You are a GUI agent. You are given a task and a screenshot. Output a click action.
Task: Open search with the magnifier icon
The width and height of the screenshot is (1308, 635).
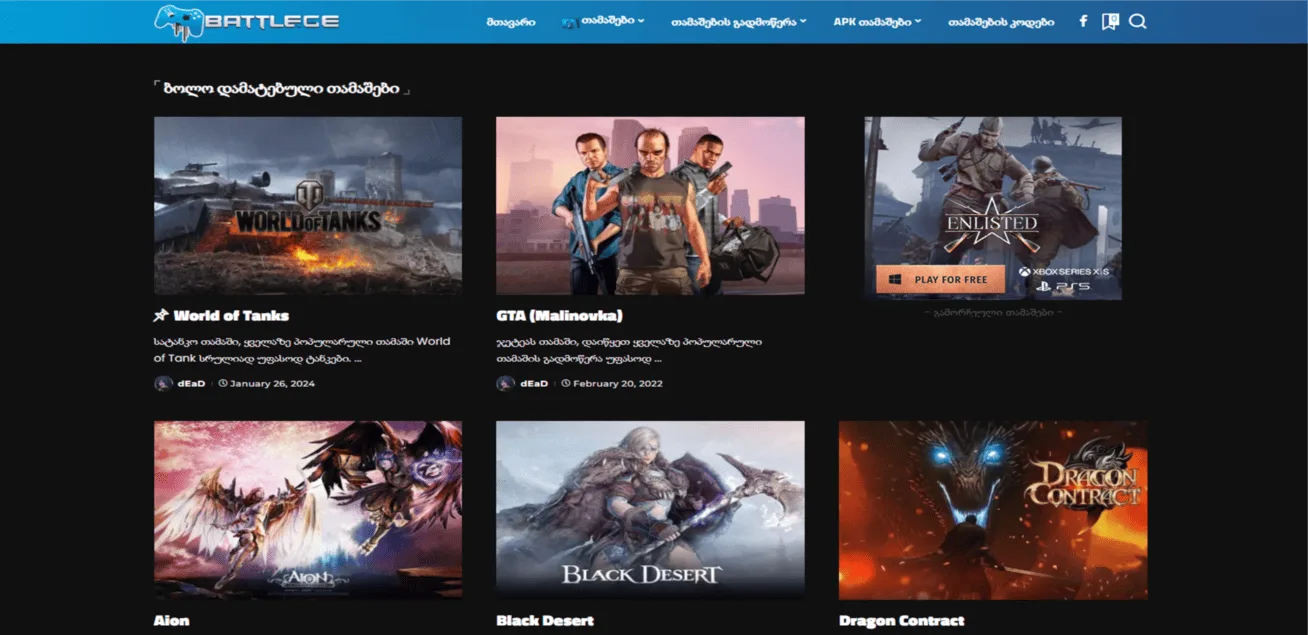tap(1137, 21)
